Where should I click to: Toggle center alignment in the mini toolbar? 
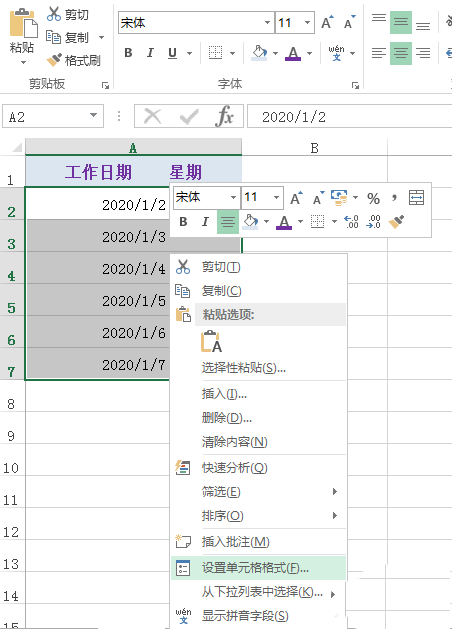click(228, 222)
